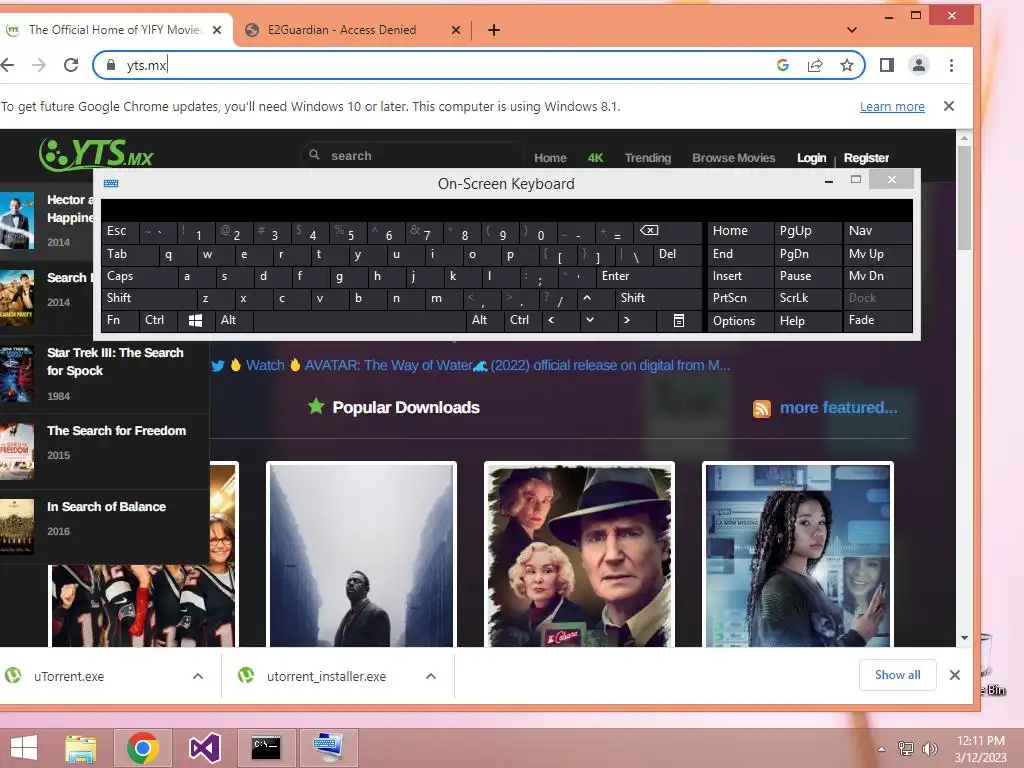Open the Windows Start button
The width and height of the screenshot is (1024, 768).
coord(24,748)
